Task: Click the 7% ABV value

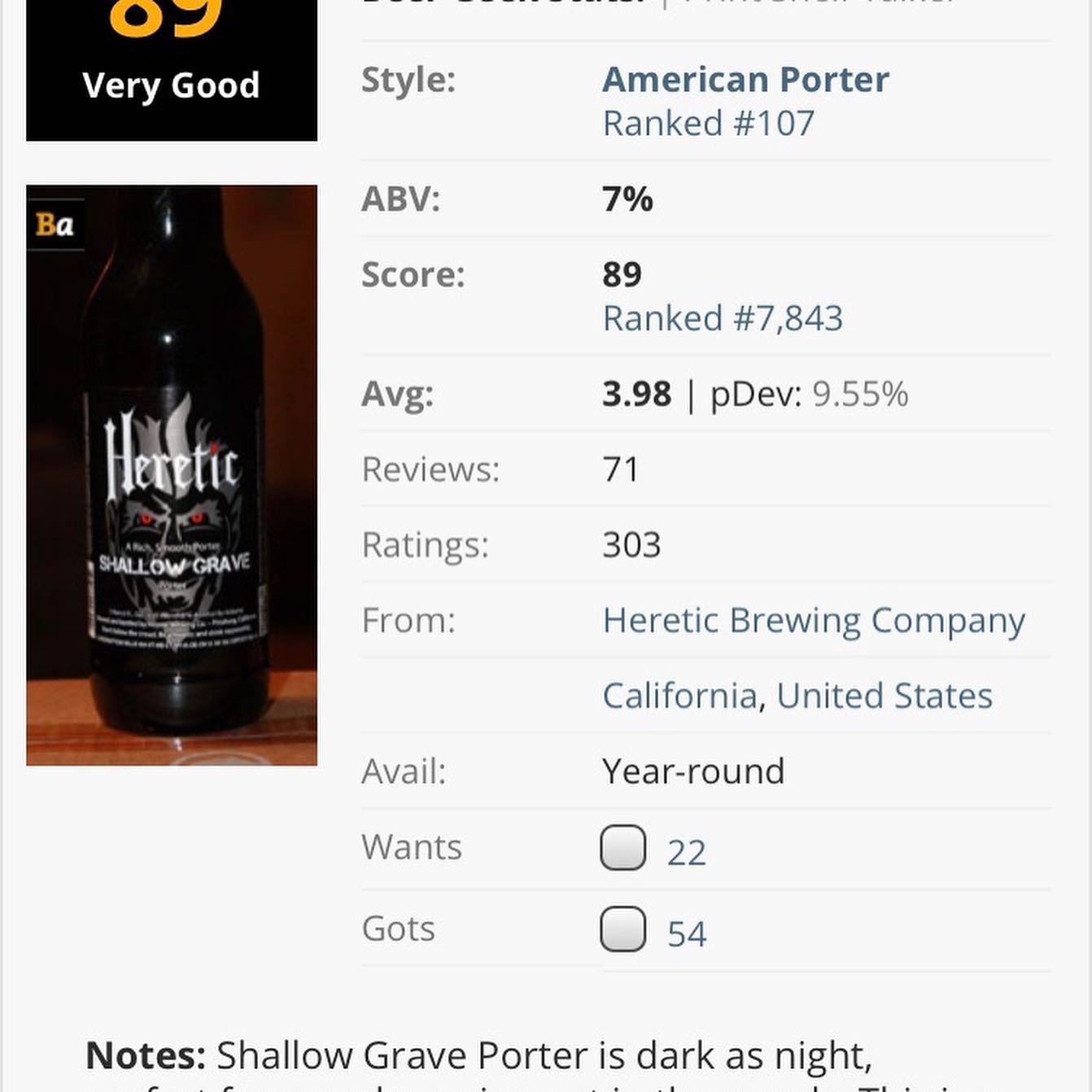Action: [627, 199]
